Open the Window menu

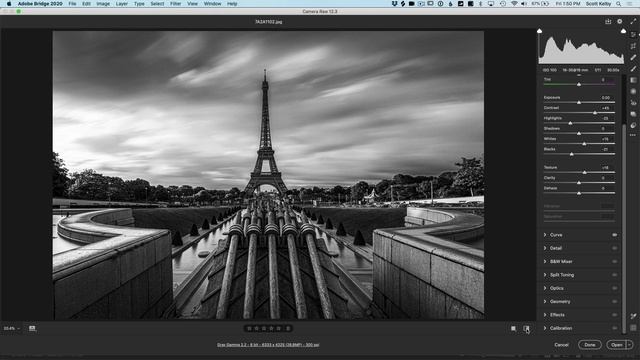coord(212,4)
